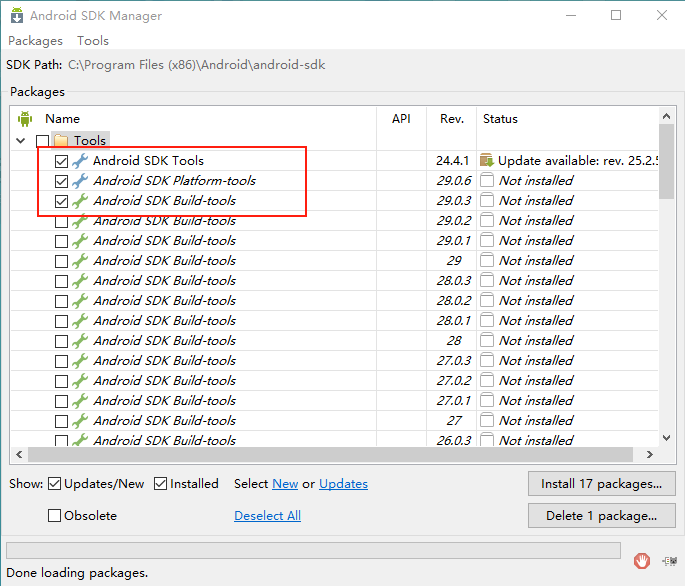Image resolution: width=685 pixels, height=586 pixels.
Task: Click the Android SDK Manager title bar icon
Action: (x=17, y=15)
